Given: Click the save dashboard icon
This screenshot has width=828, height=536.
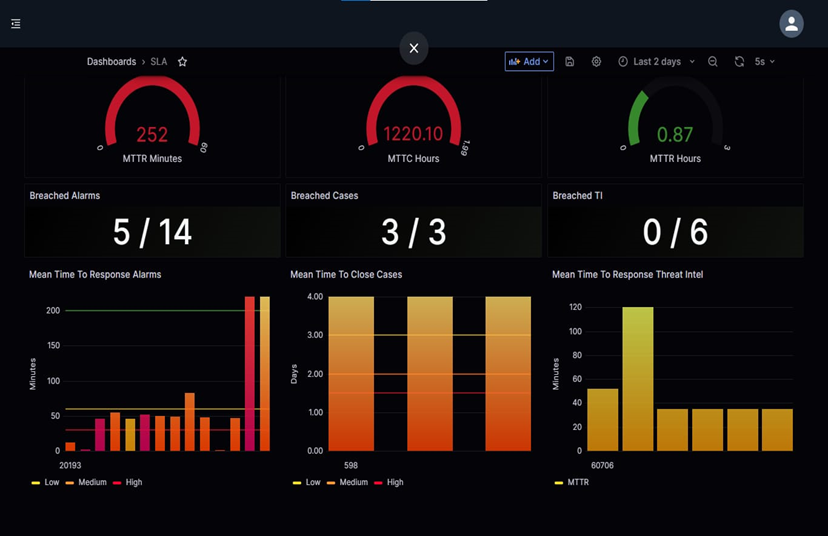Looking at the screenshot, I should pyautogui.click(x=570, y=62).
